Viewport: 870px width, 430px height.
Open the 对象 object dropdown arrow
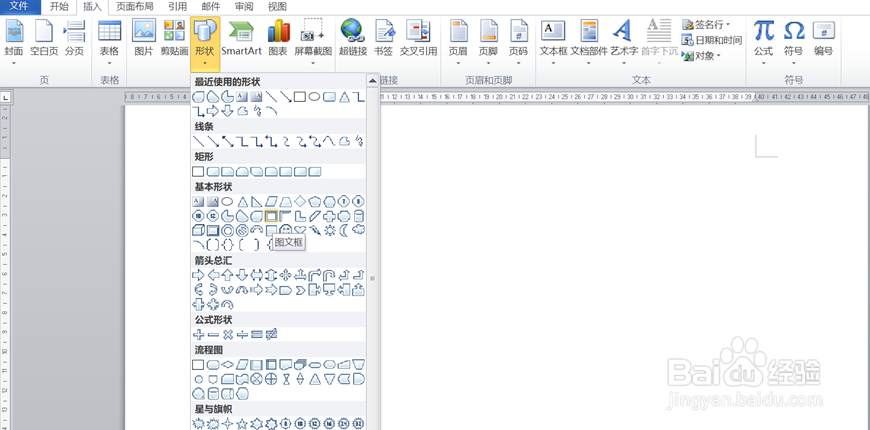tap(718, 56)
